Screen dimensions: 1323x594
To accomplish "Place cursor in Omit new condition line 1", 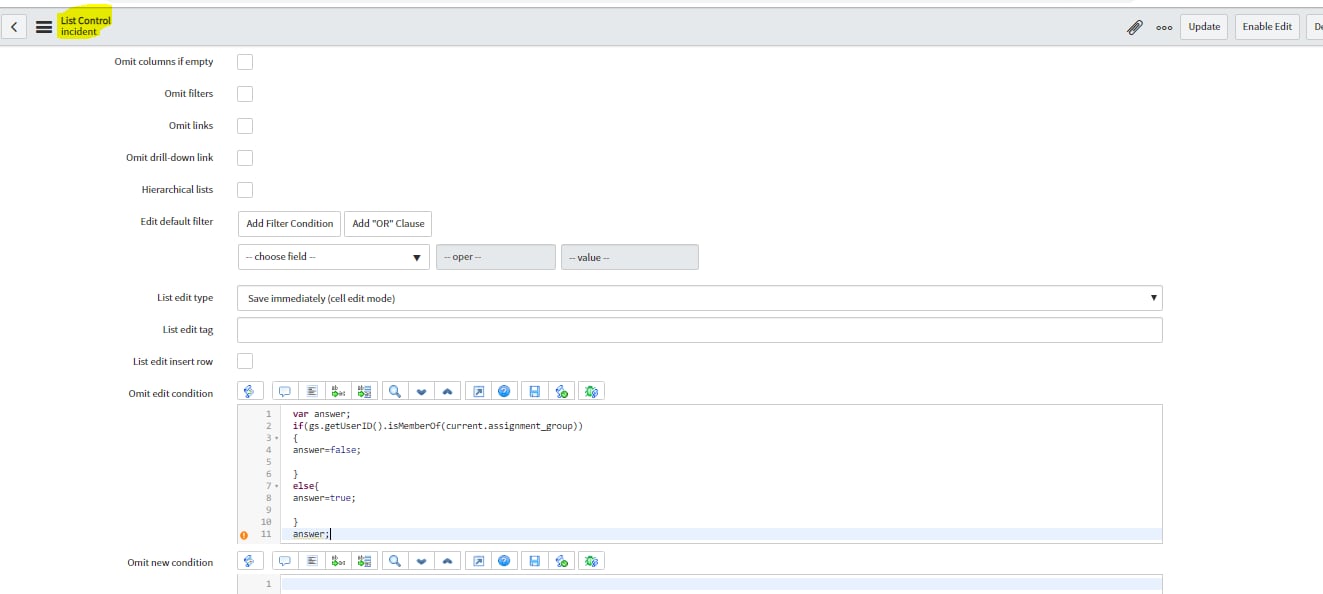I will coord(720,583).
